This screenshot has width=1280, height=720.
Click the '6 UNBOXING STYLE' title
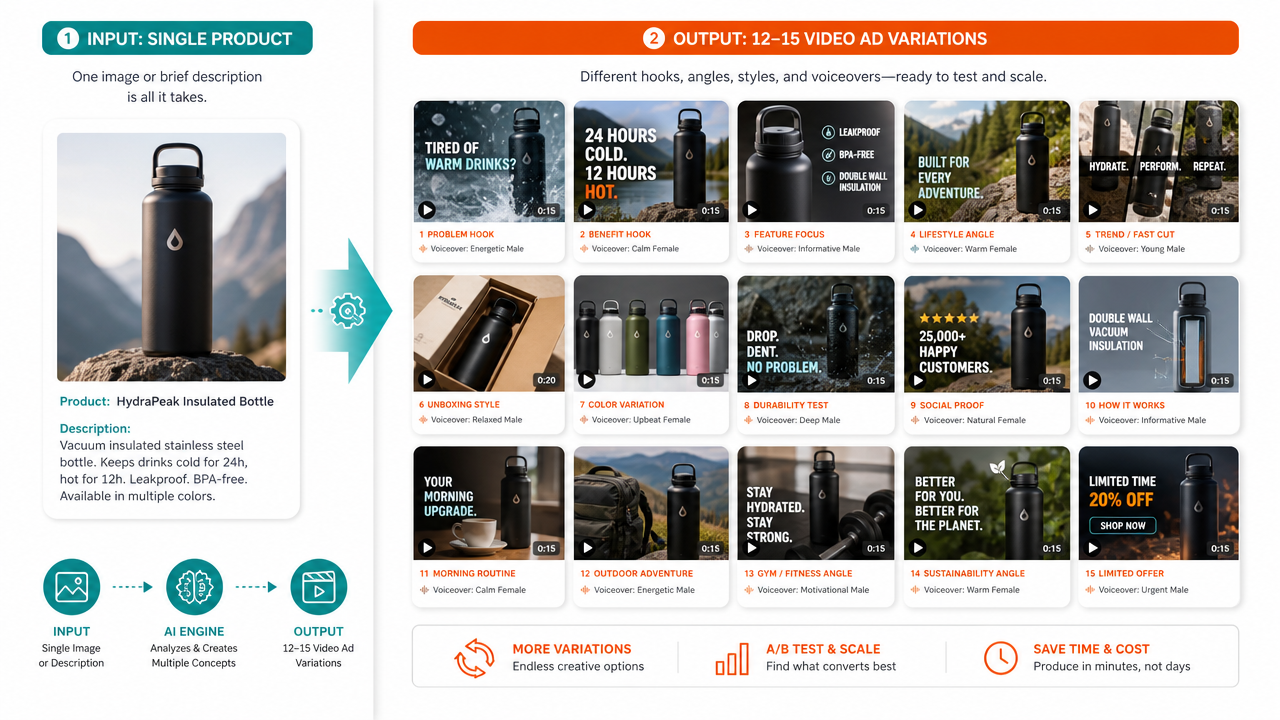[x=461, y=405]
